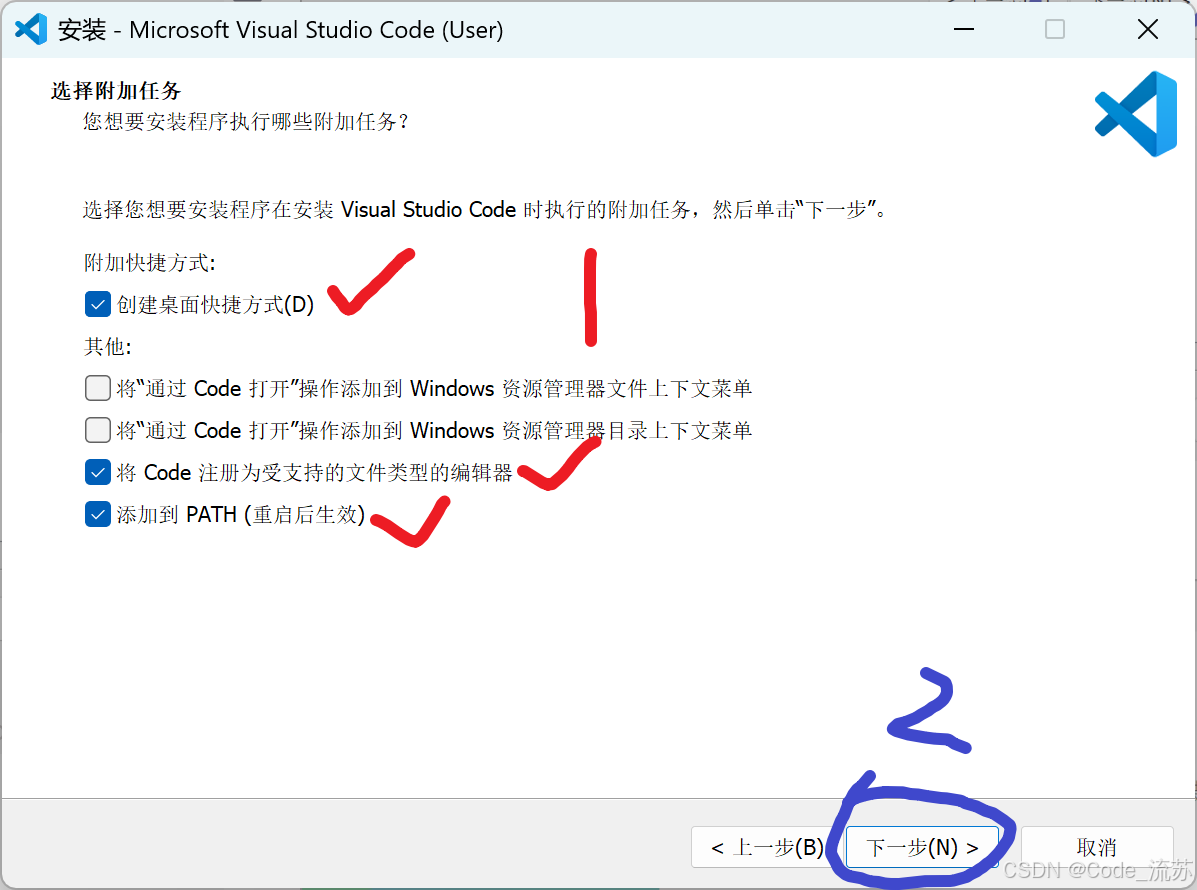
Task: Click the label '其他:'
Action: (x=108, y=347)
